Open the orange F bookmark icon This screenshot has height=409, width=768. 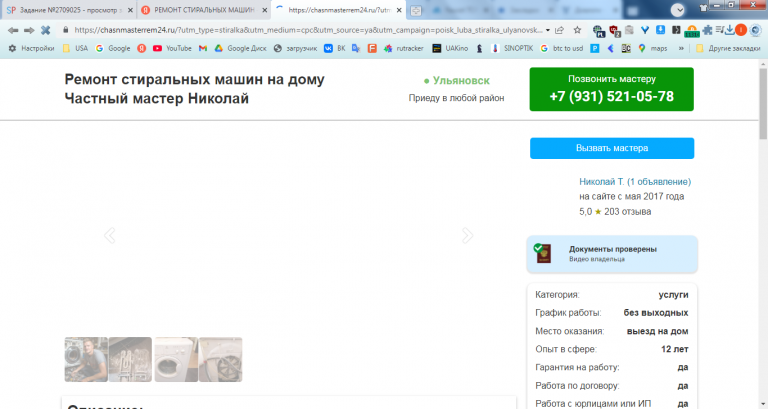[x=372, y=48]
